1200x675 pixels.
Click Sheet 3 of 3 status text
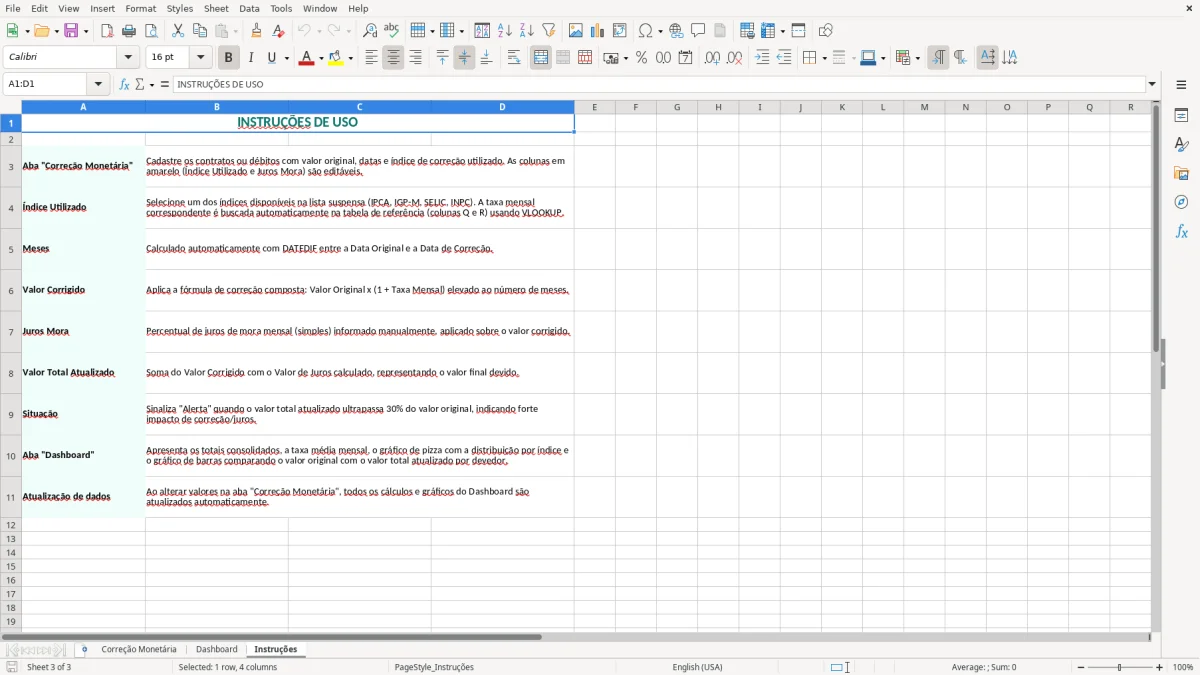coord(49,667)
